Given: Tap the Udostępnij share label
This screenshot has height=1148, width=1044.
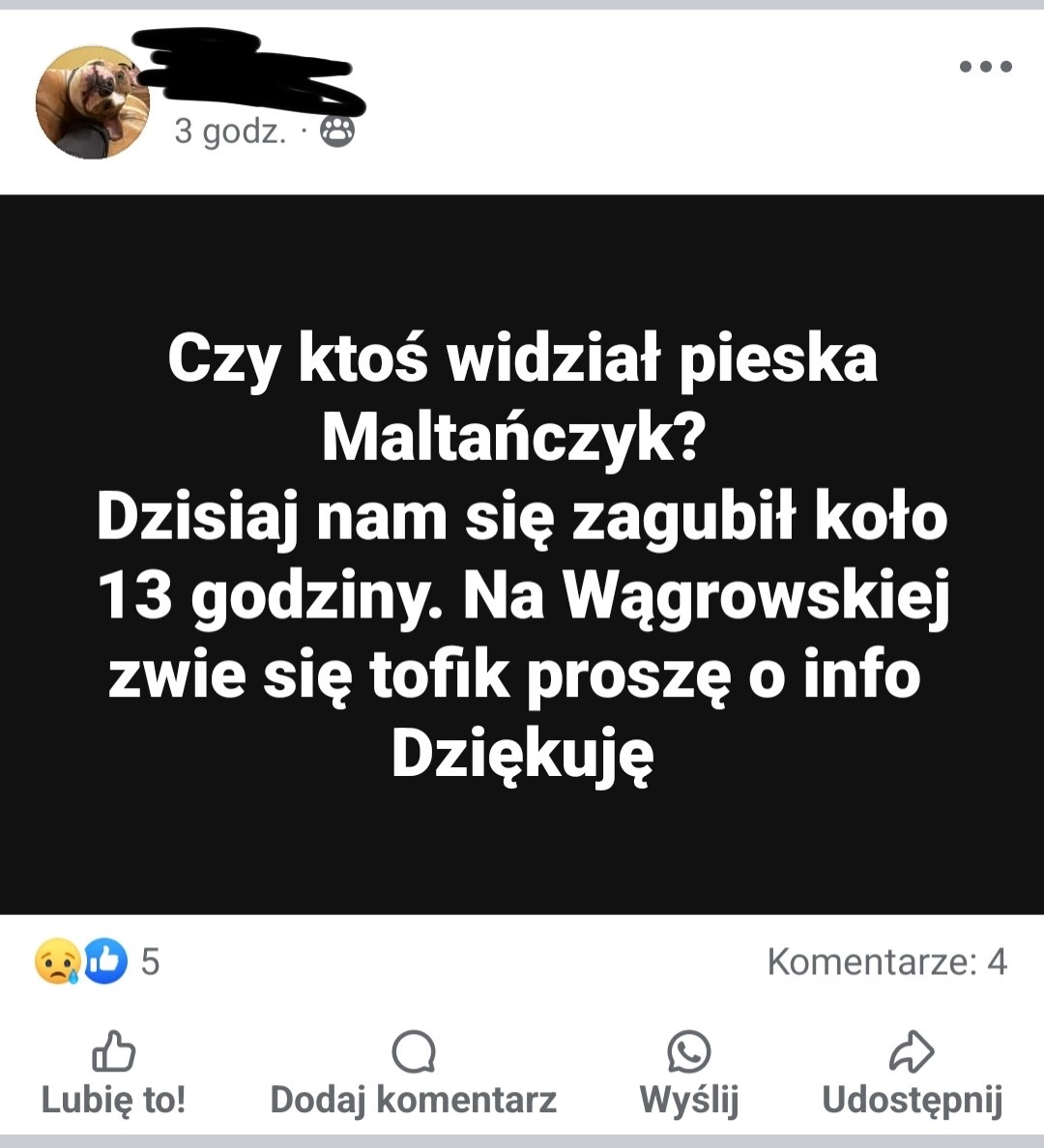Looking at the screenshot, I should tap(913, 1100).
